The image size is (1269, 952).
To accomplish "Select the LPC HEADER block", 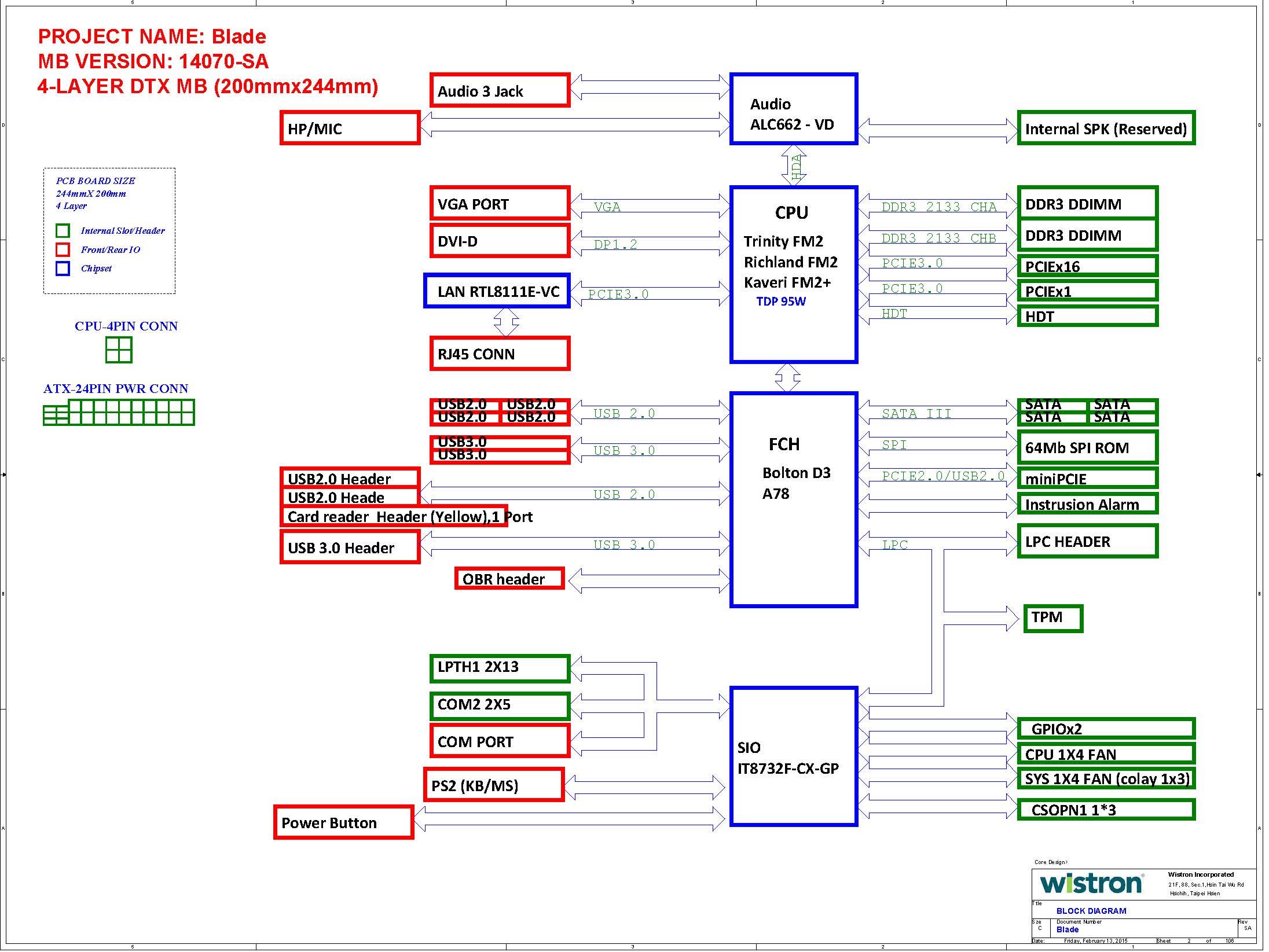I will (1088, 541).
